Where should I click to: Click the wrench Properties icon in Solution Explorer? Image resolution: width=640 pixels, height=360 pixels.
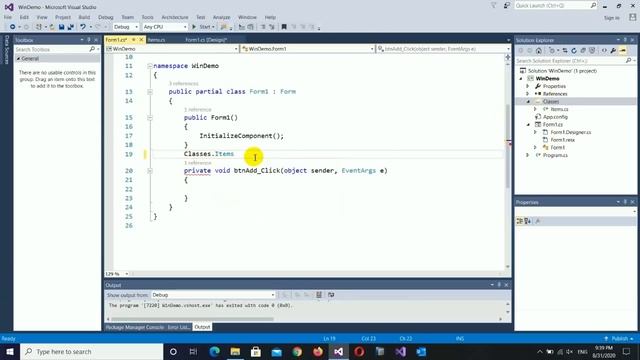coord(613,51)
